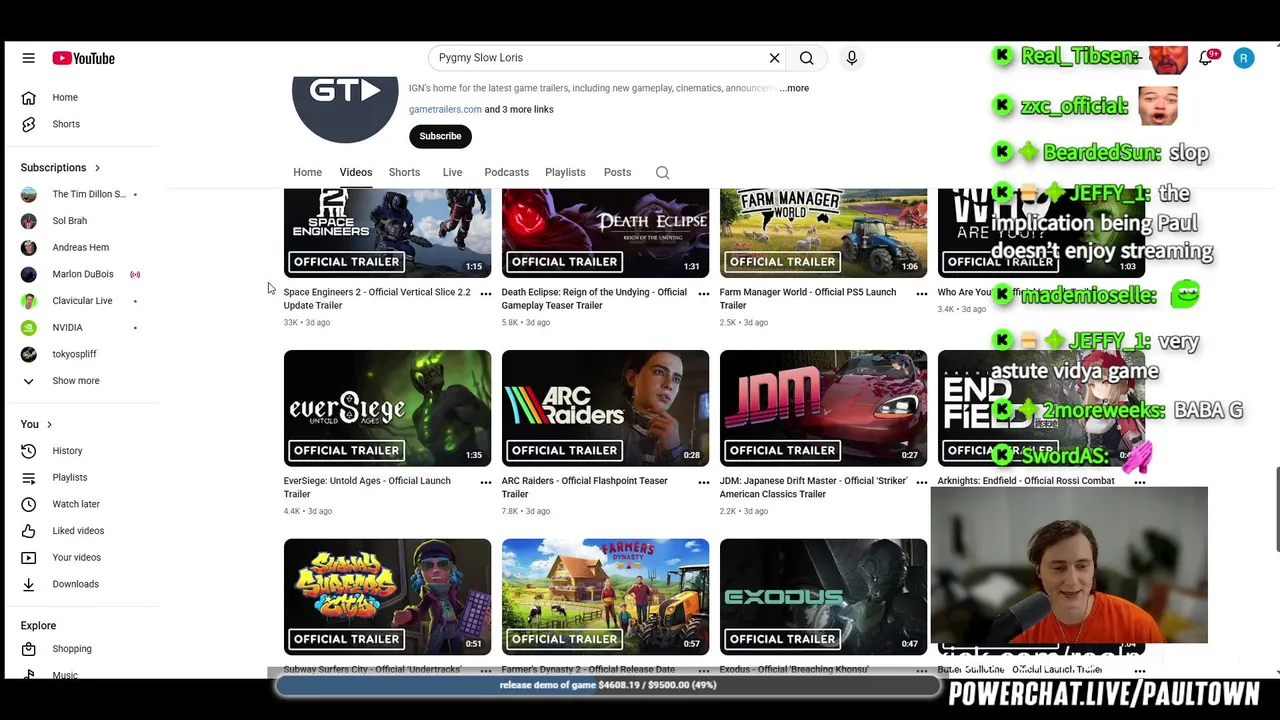Expand channel description with more
Image resolution: width=1280 pixels, height=720 pixels.
795,88
